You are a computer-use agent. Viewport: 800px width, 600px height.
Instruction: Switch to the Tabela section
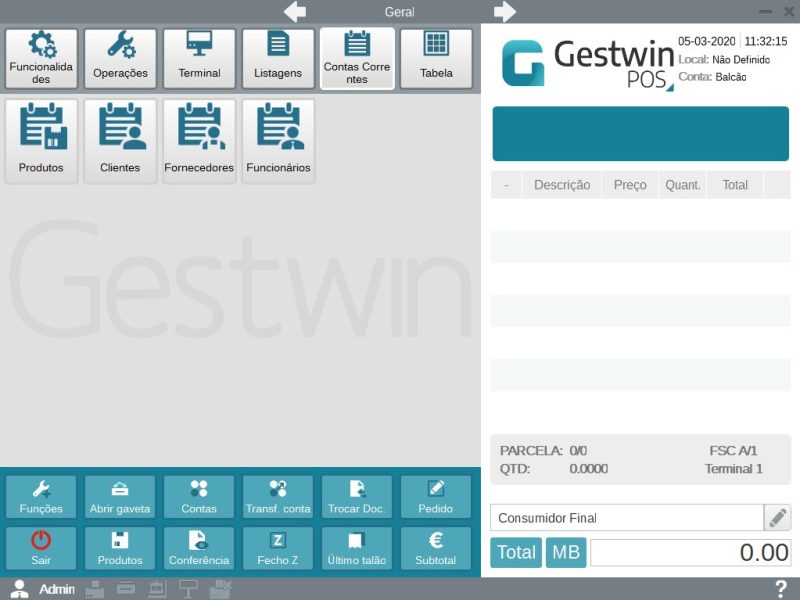click(x=436, y=58)
